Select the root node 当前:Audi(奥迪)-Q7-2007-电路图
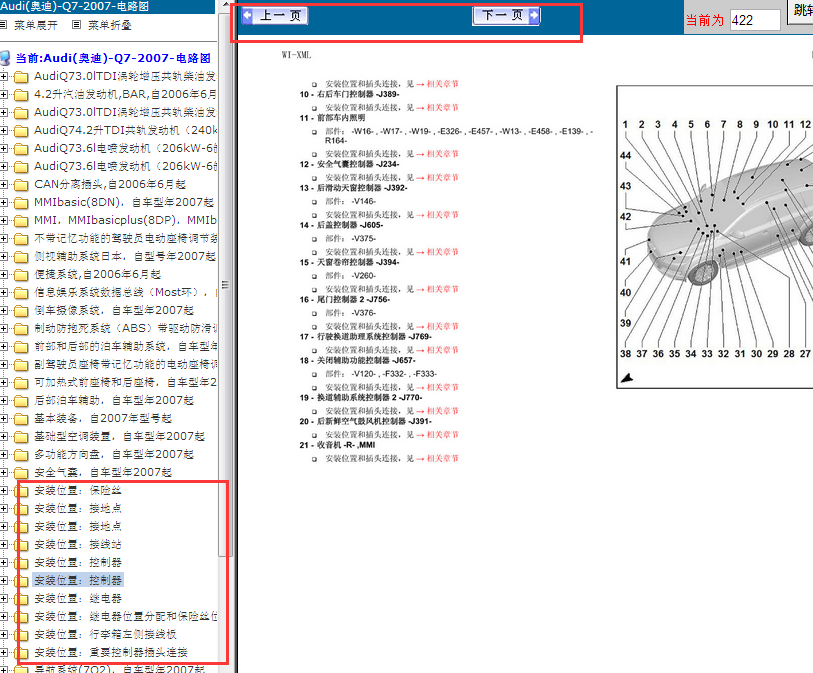 [x=113, y=58]
